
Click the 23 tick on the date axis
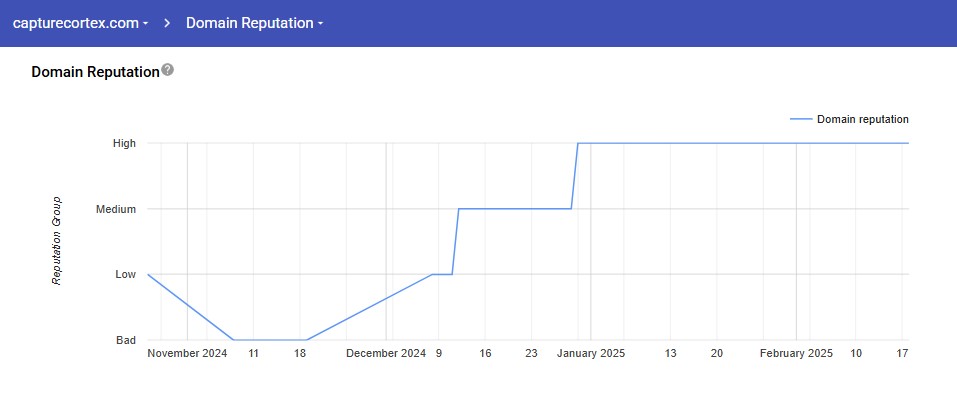point(531,353)
